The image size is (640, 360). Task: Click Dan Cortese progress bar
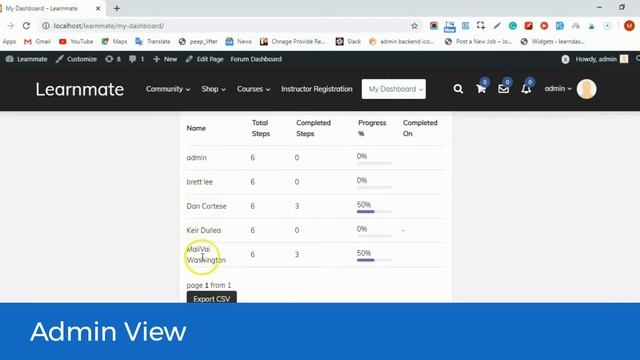click(x=374, y=211)
